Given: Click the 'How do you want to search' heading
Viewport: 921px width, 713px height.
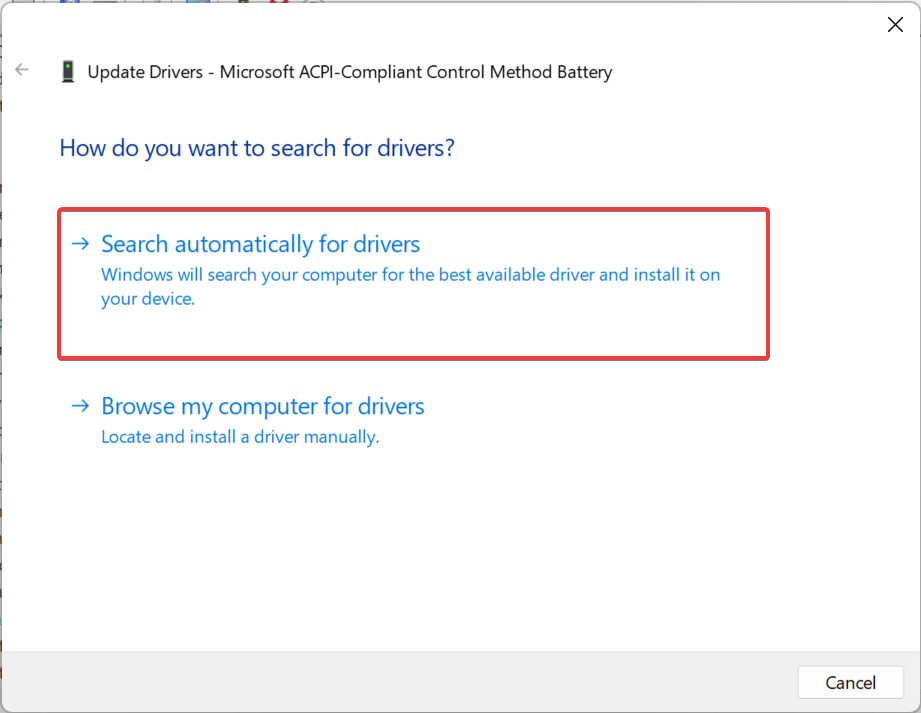Looking at the screenshot, I should (257, 148).
